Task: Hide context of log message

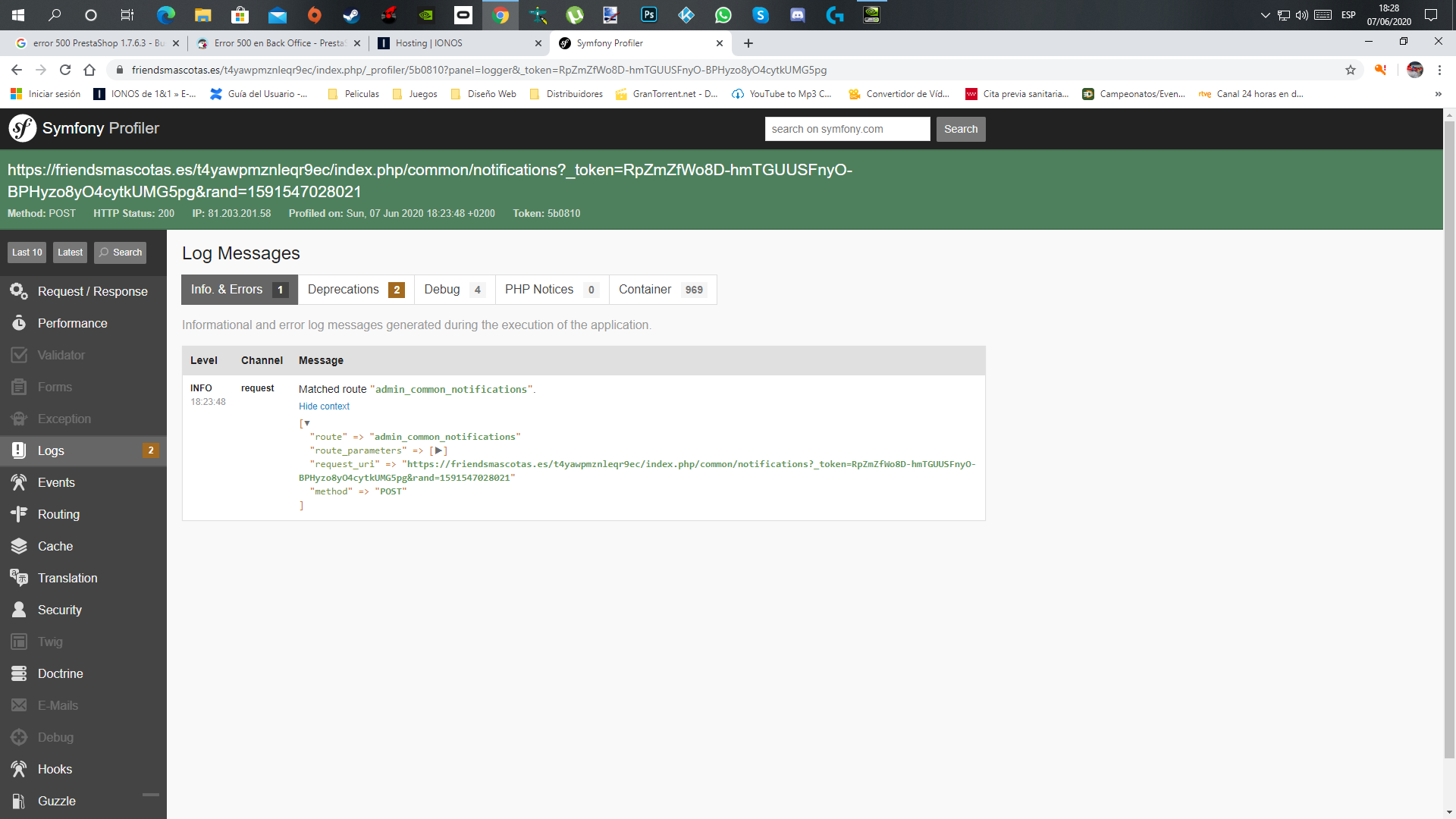Action: (x=324, y=406)
